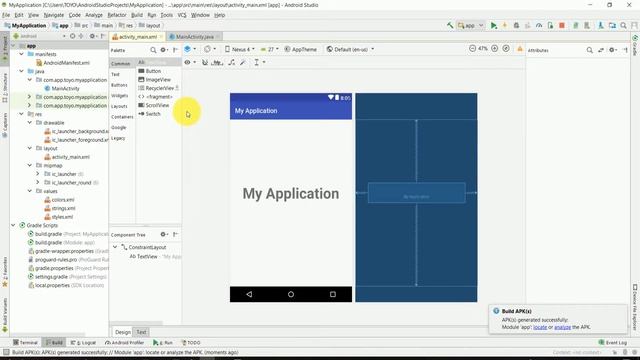Open the Build menu

(x=137, y=15)
